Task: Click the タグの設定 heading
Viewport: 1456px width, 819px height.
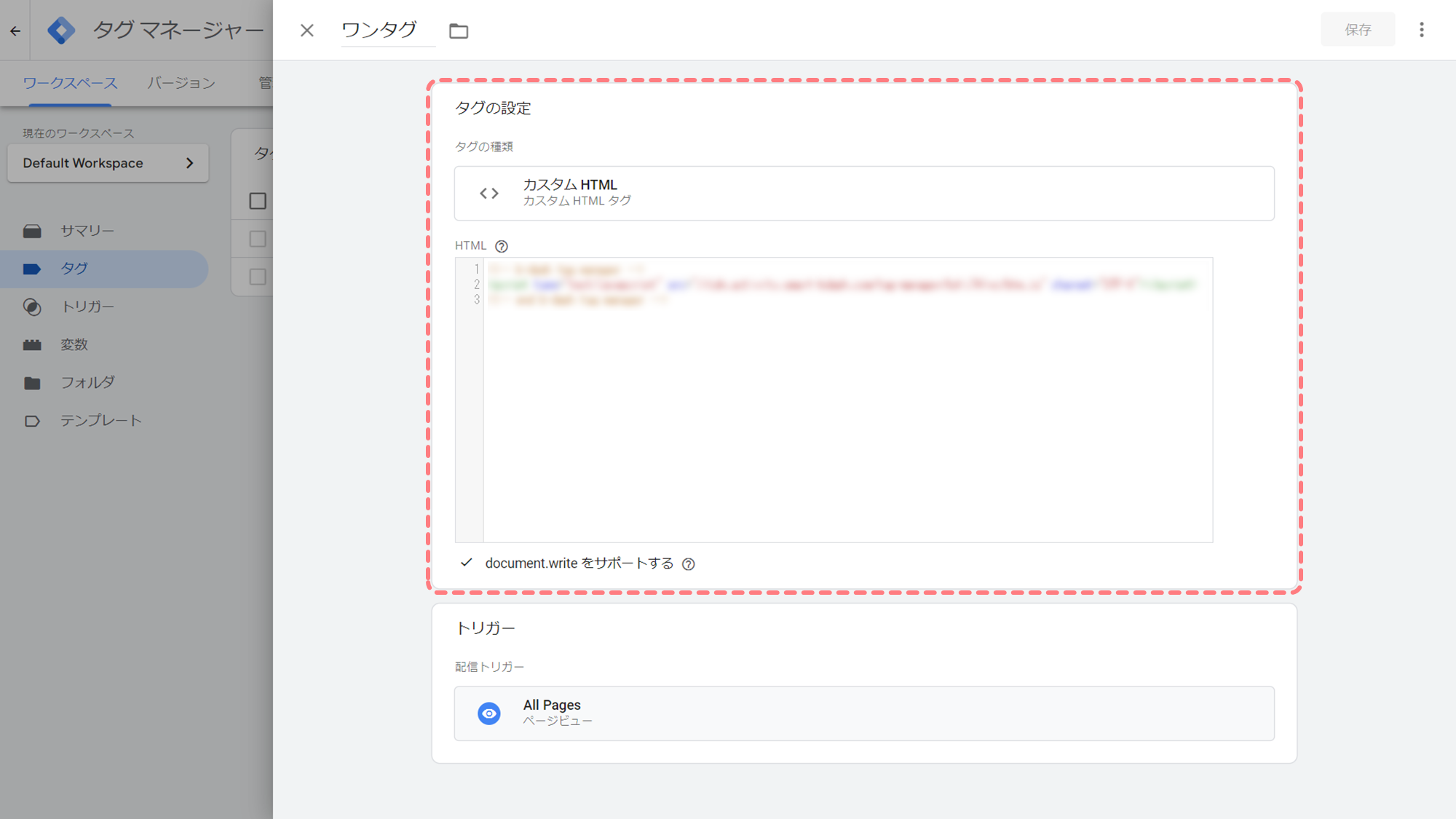Action: 493,108
